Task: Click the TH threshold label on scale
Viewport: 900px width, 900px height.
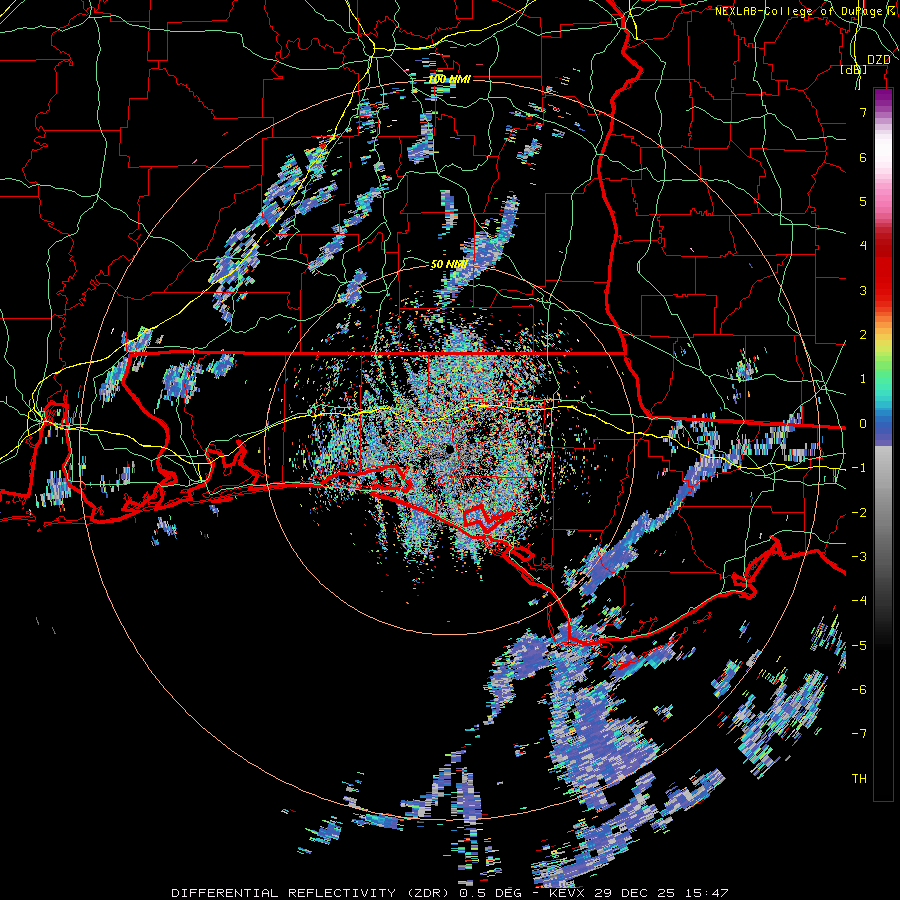Action: click(x=859, y=778)
